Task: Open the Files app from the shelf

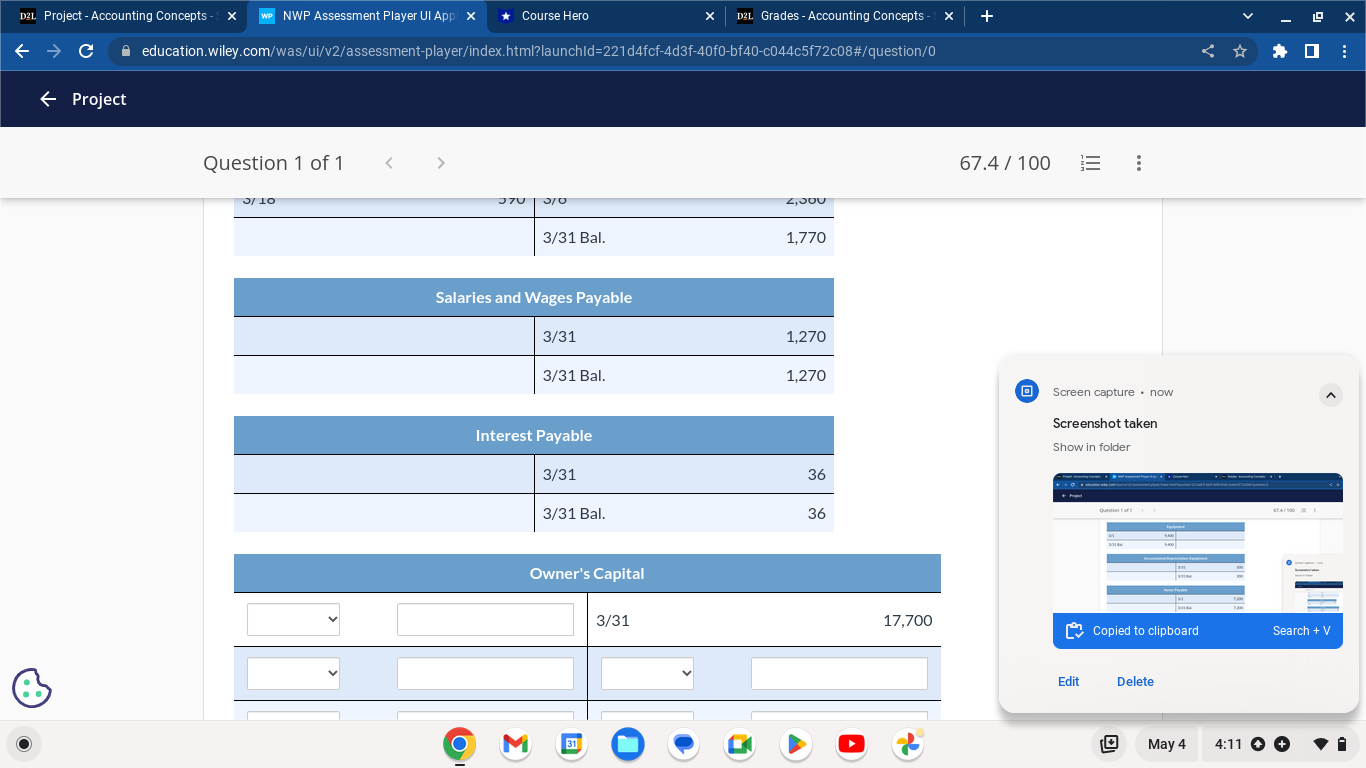Action: (627, 744)
